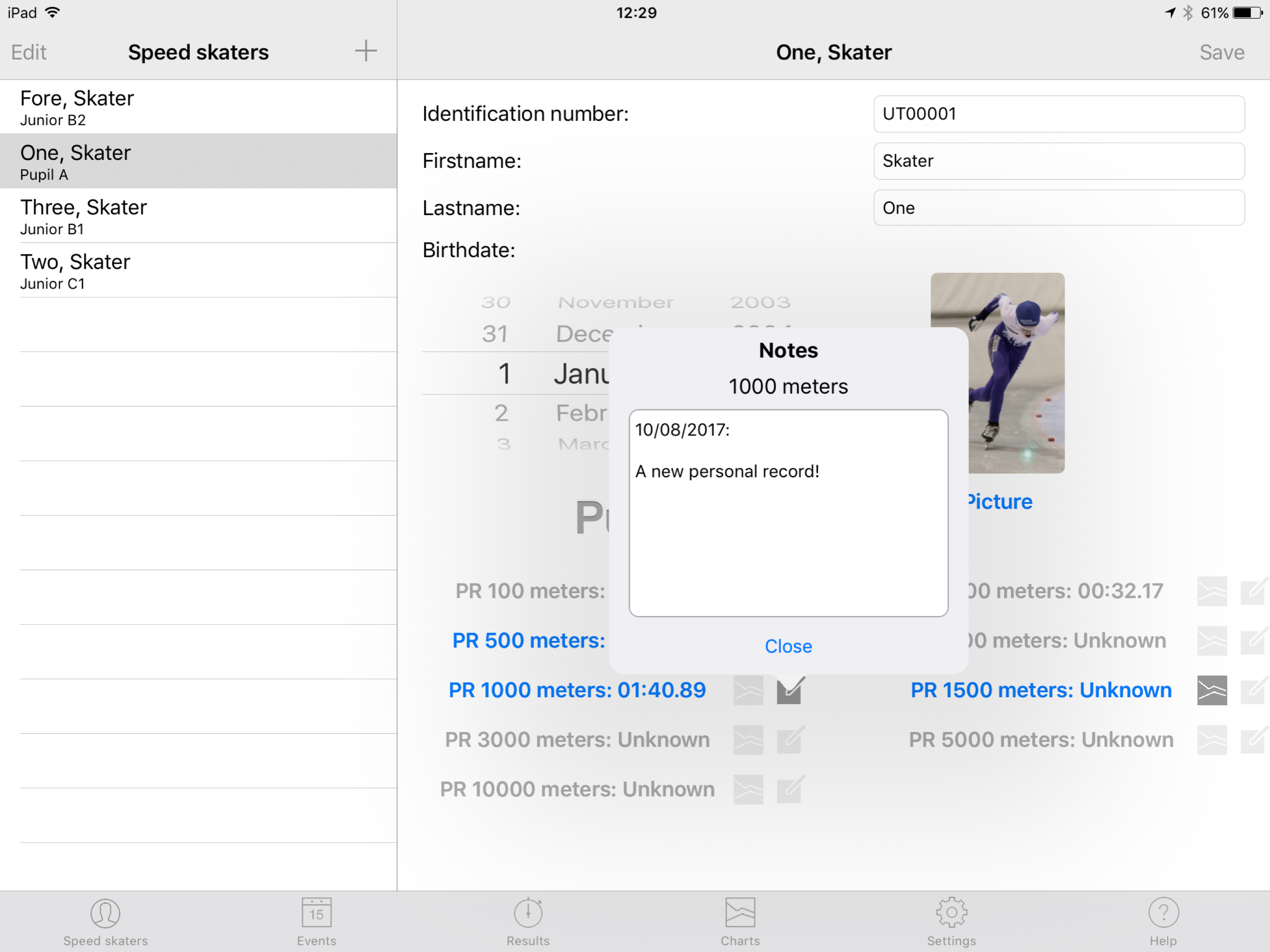This screenshot has width=1270, height=952.
Task: Tap battery indicator in status bar
Action: 1247,13
